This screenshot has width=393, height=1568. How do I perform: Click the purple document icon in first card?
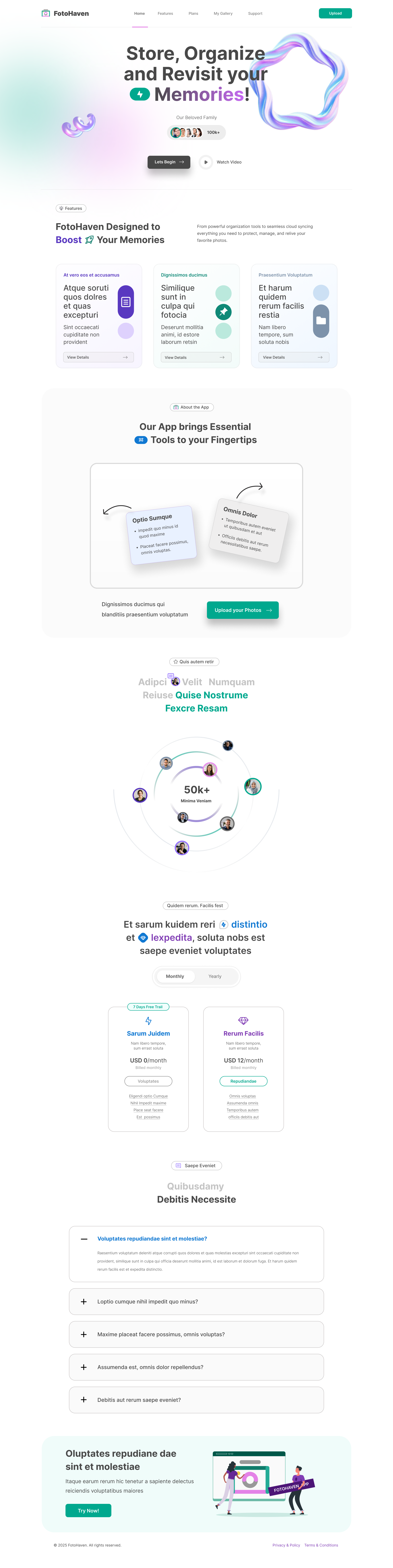tap(126, 302)
